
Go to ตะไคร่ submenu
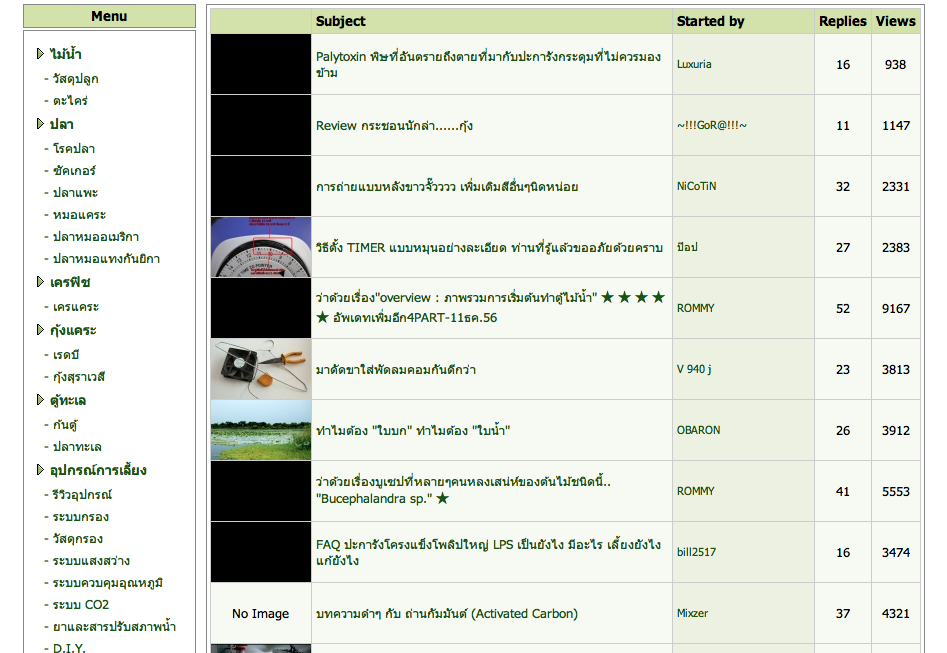(x=70, y=100)
